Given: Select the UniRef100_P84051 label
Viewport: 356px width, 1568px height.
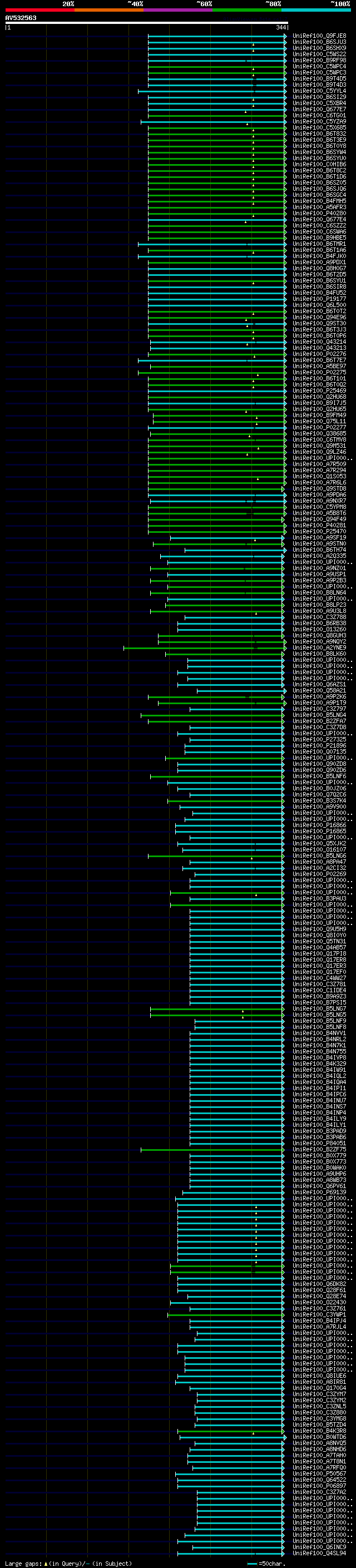Looking at the screenshot, I should point(319,1143).
